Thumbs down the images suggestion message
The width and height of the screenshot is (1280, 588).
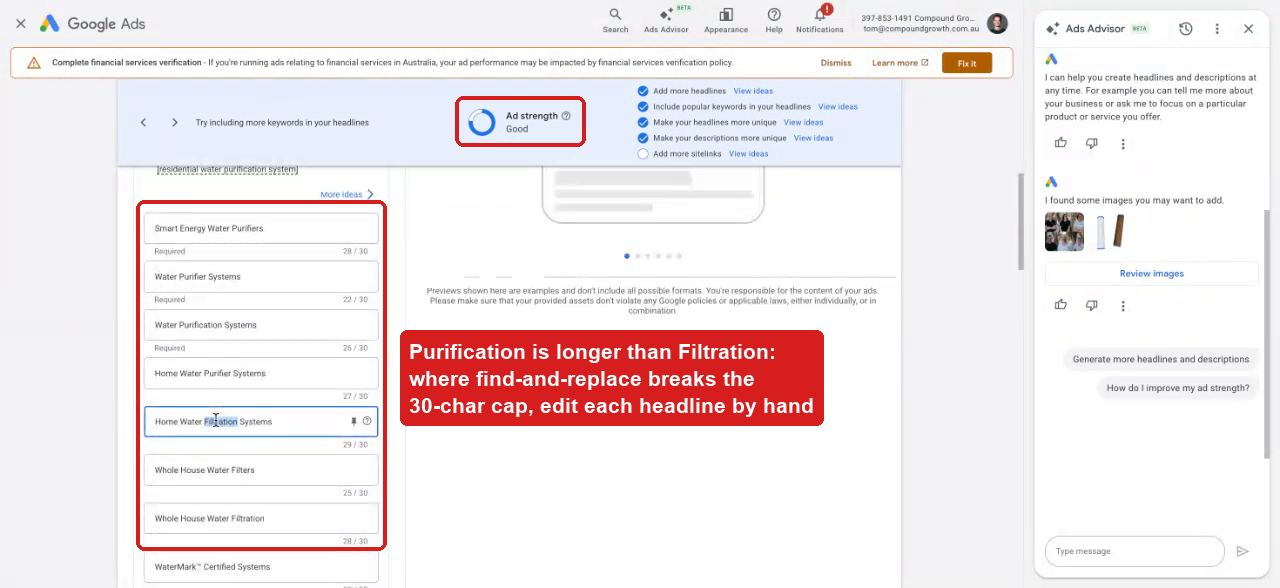click(x=1092, y=305)
